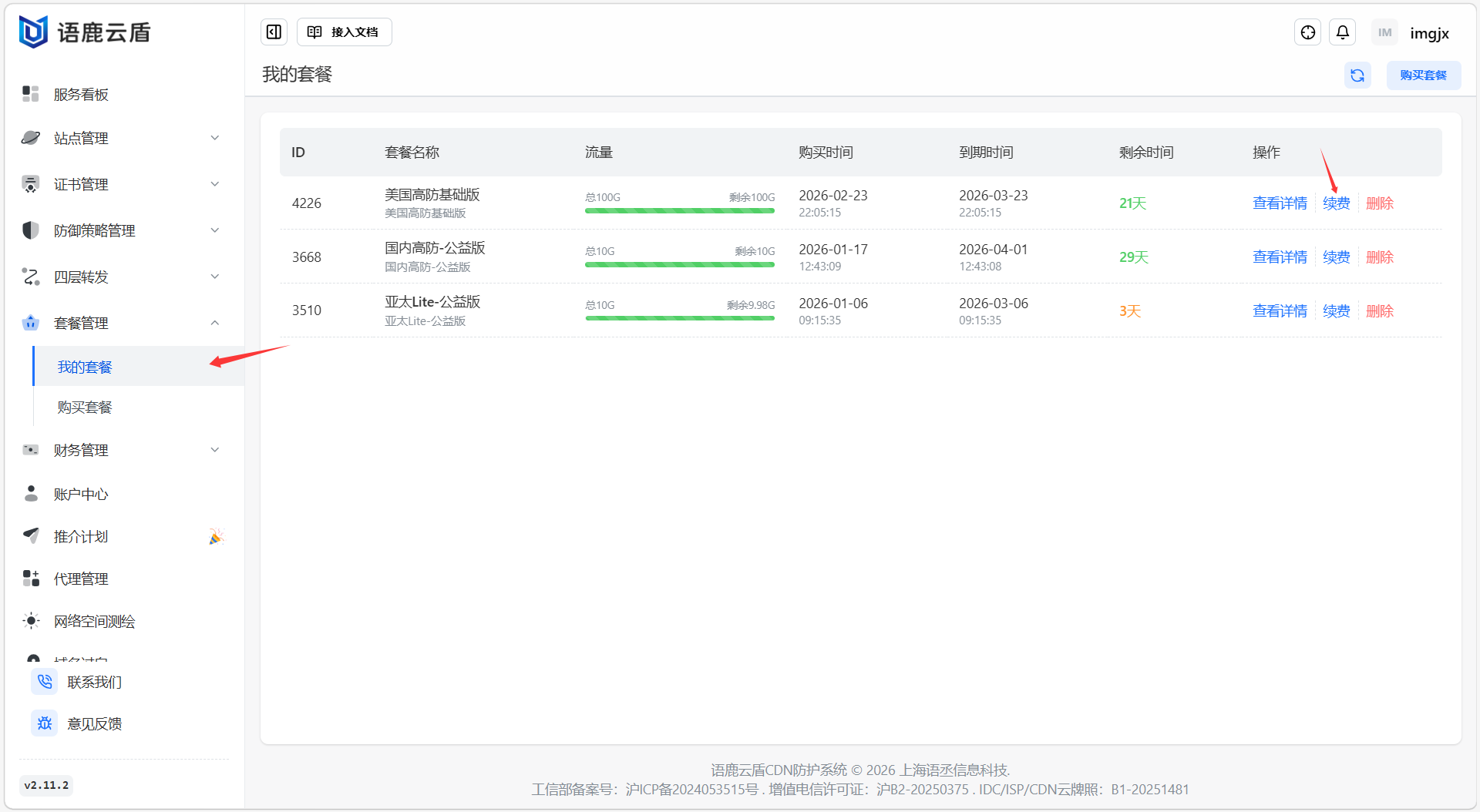The image size is (1480, 812).
Task: Click the traffic progress bar for 国内高防-公益版
Action: click(x=679, y=264)
